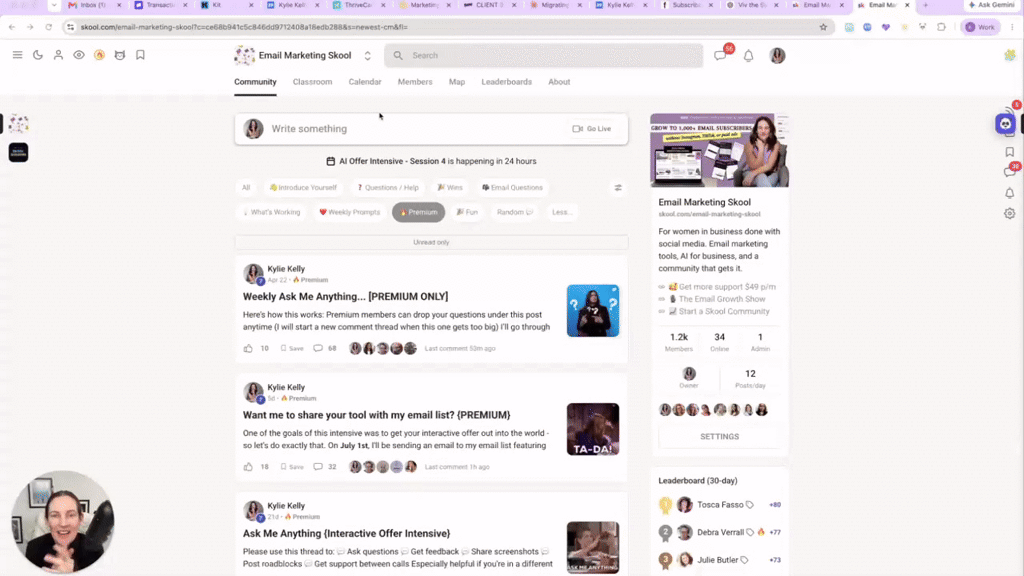Open the hamburger menu icon
Image resolution: width=1024 pixels, height=576 pixels.
pos(18,55)
